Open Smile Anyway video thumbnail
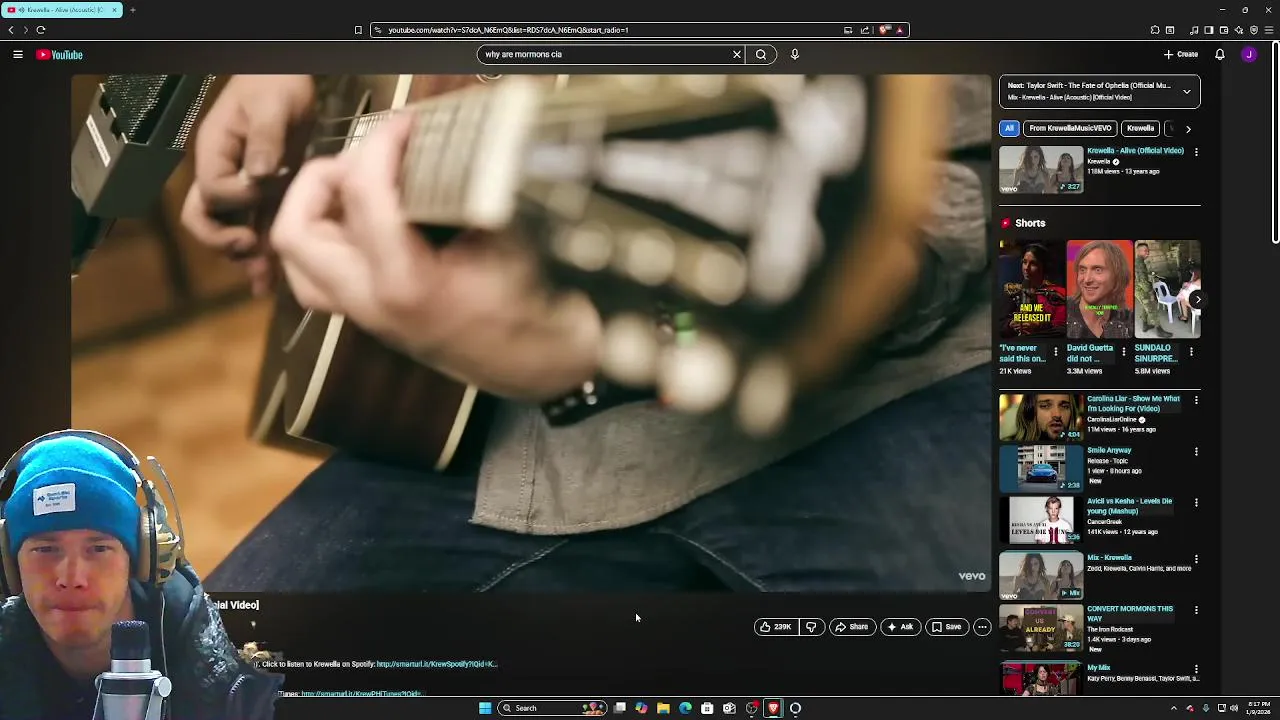 pos(1041,468)
